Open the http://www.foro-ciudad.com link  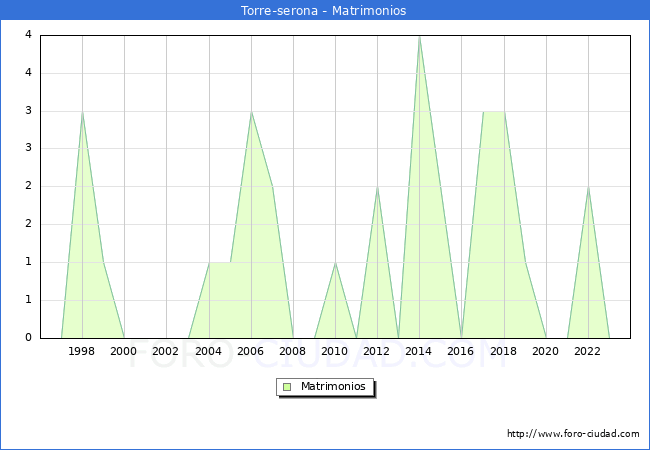coord(573,434)
